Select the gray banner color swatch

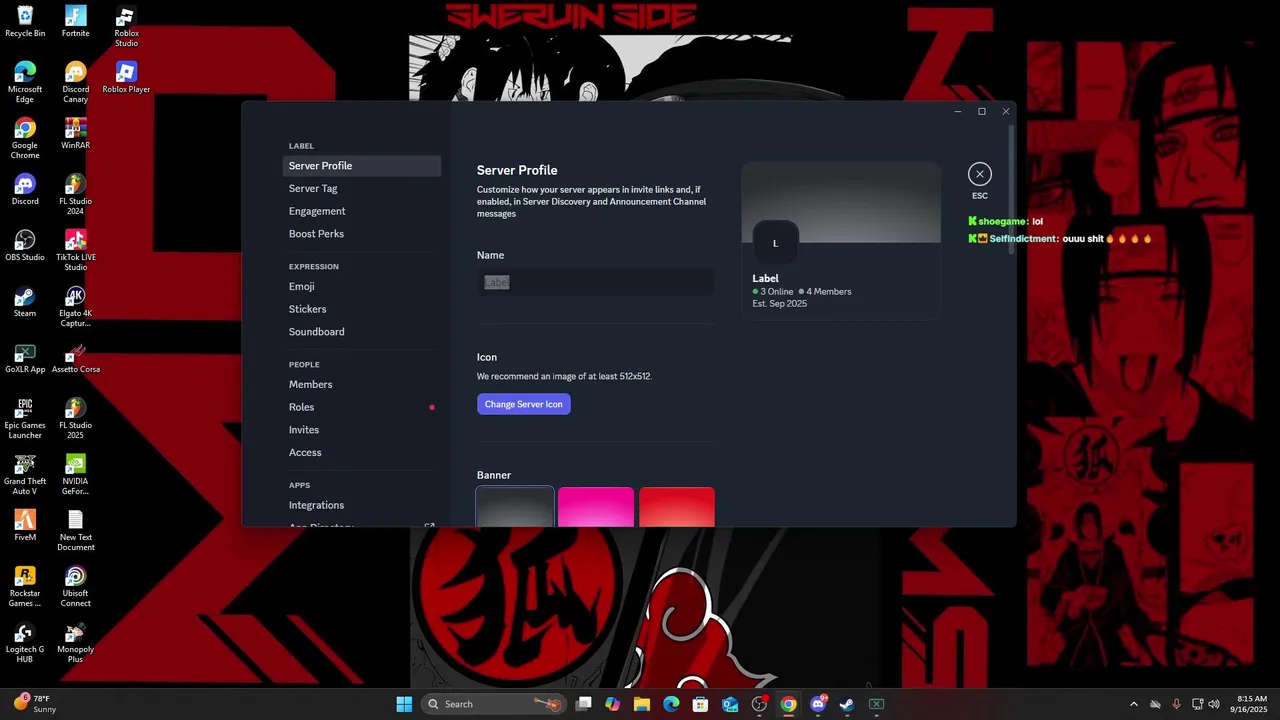tap(515, 507)
